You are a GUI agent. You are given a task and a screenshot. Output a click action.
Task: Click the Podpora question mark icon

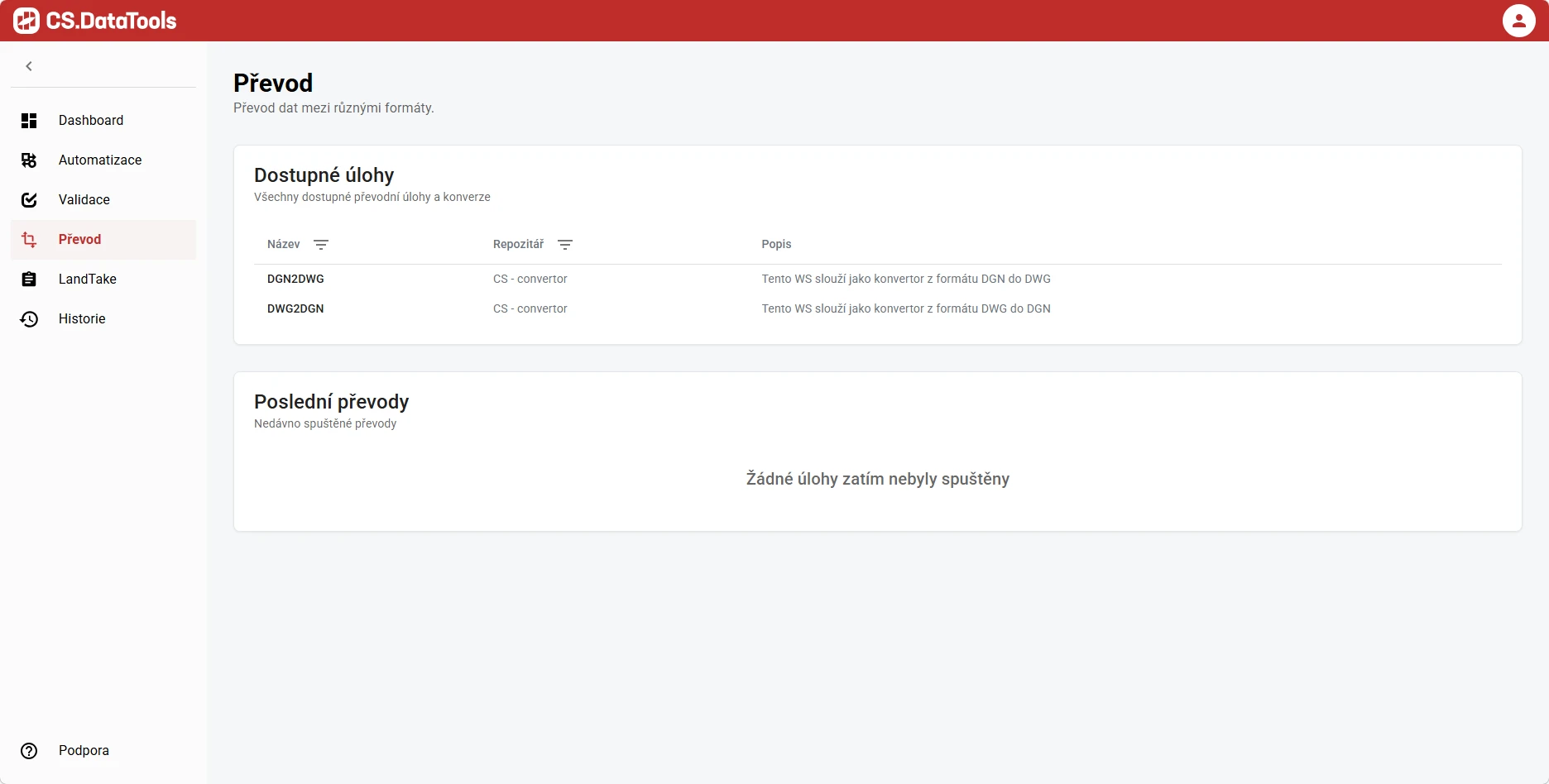(x=29, y=751)
